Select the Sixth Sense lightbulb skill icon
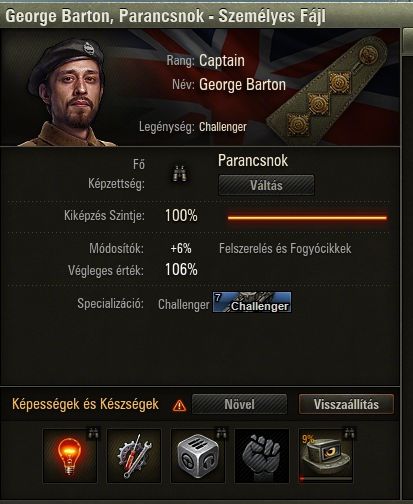This screenshot has width=413, height=504. (x=70, y=456)
